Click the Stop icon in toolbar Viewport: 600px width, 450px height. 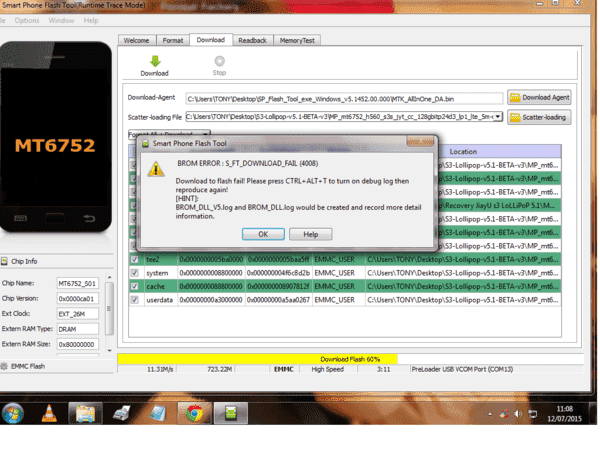pos(219,61)
